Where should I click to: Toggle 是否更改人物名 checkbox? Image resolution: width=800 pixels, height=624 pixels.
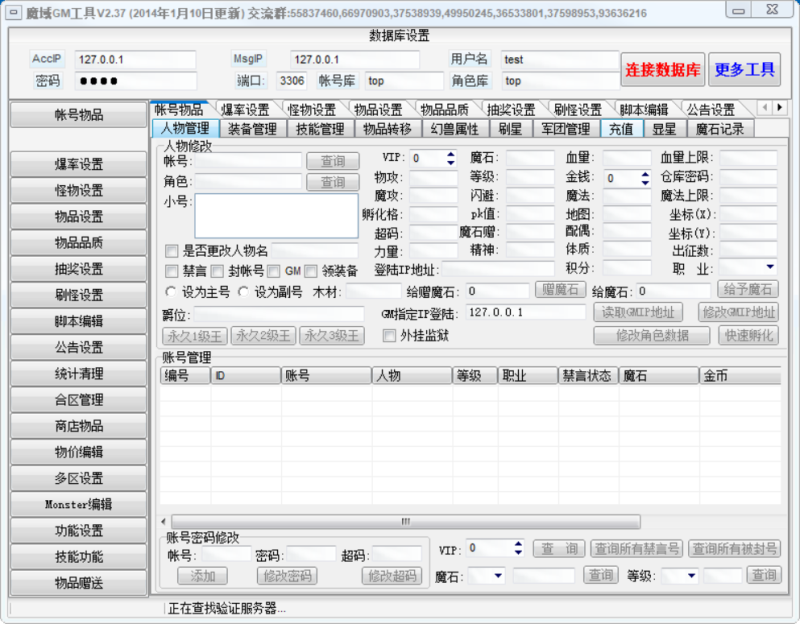pyautogui.click(x=171, y=251)
